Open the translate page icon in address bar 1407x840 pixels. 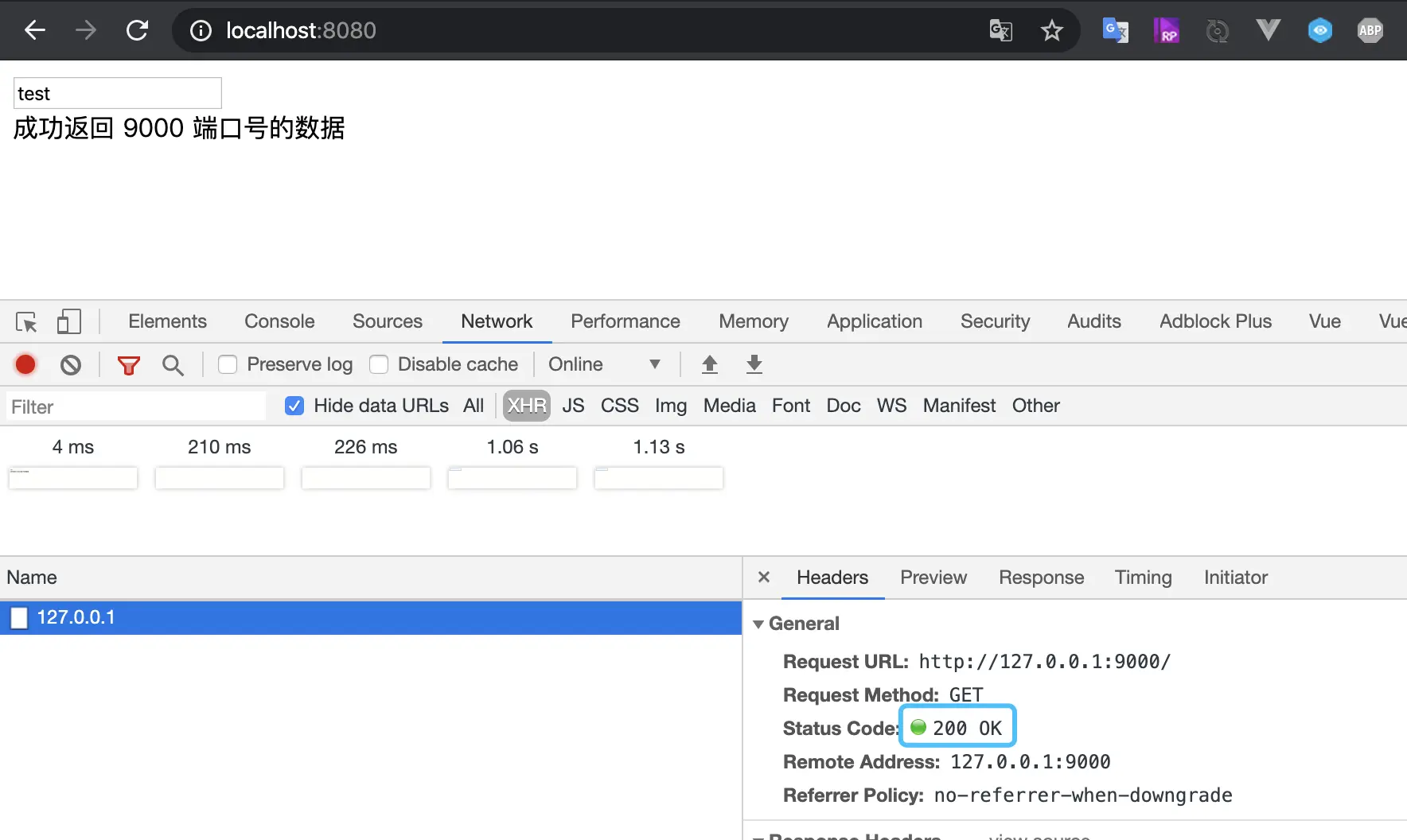tap(1000, 30)
